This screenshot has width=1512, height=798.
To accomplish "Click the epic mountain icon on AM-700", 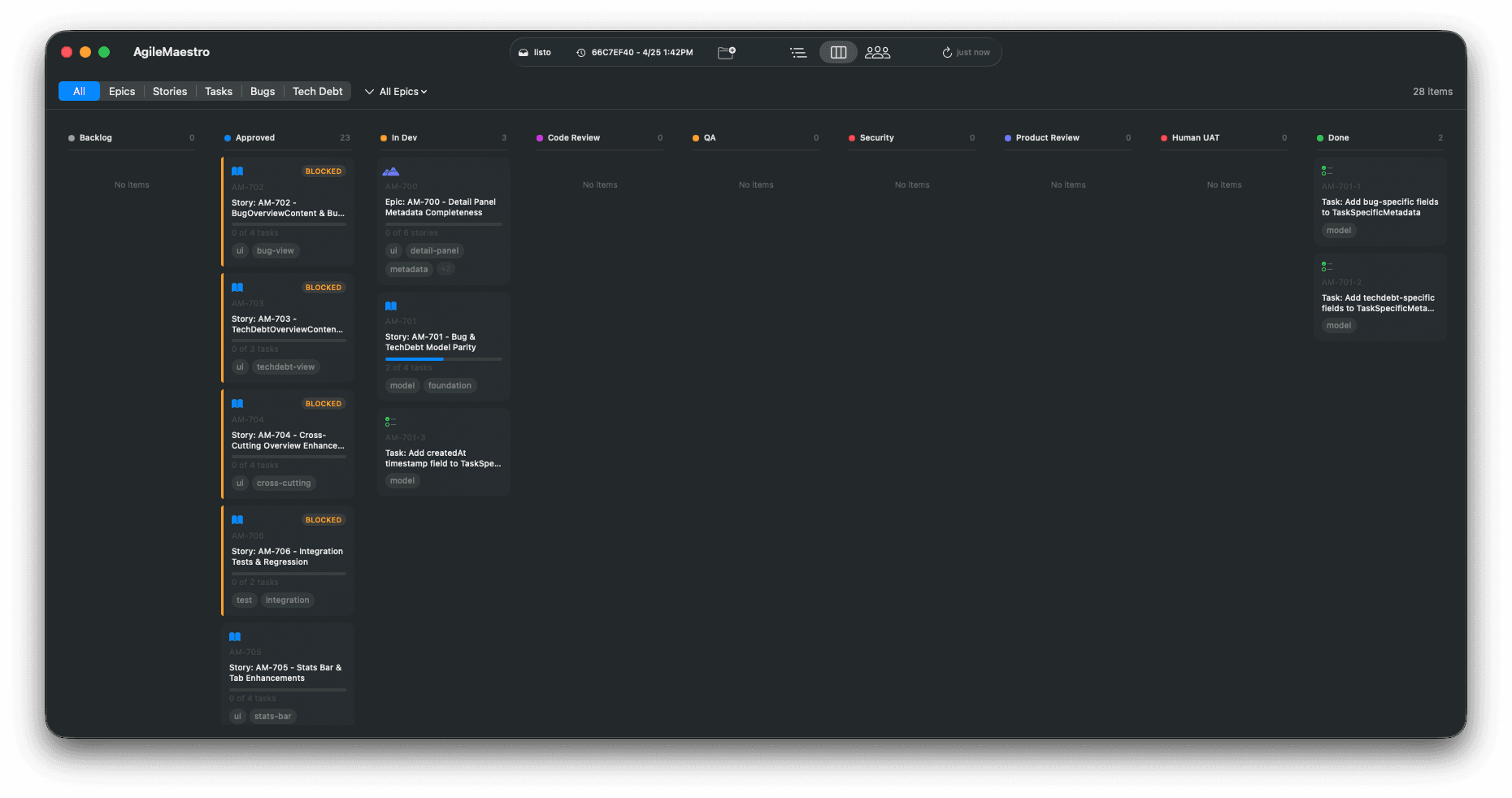I will click(391, 171).
